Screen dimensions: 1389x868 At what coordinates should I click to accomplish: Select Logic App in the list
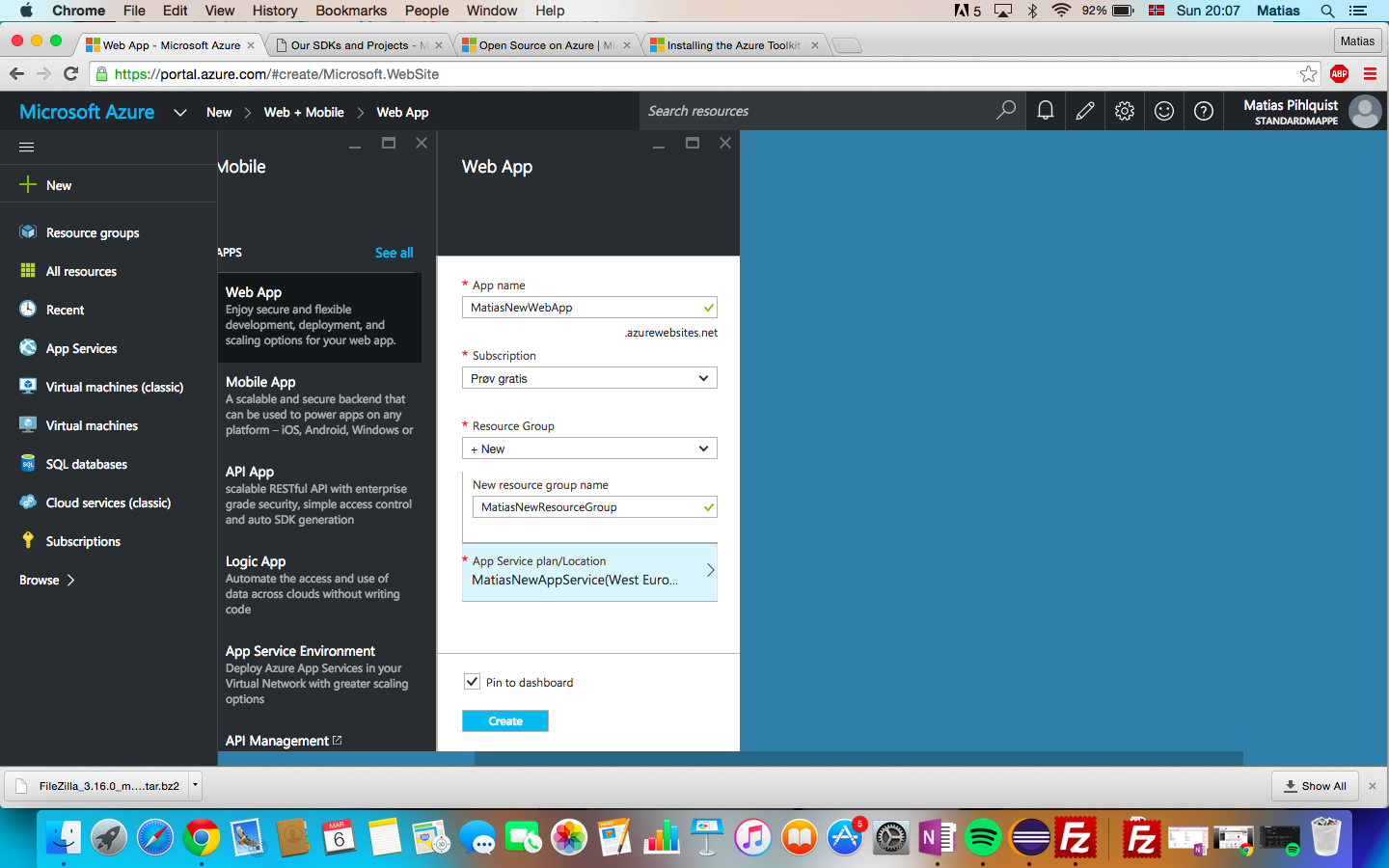tap(319, 584)
